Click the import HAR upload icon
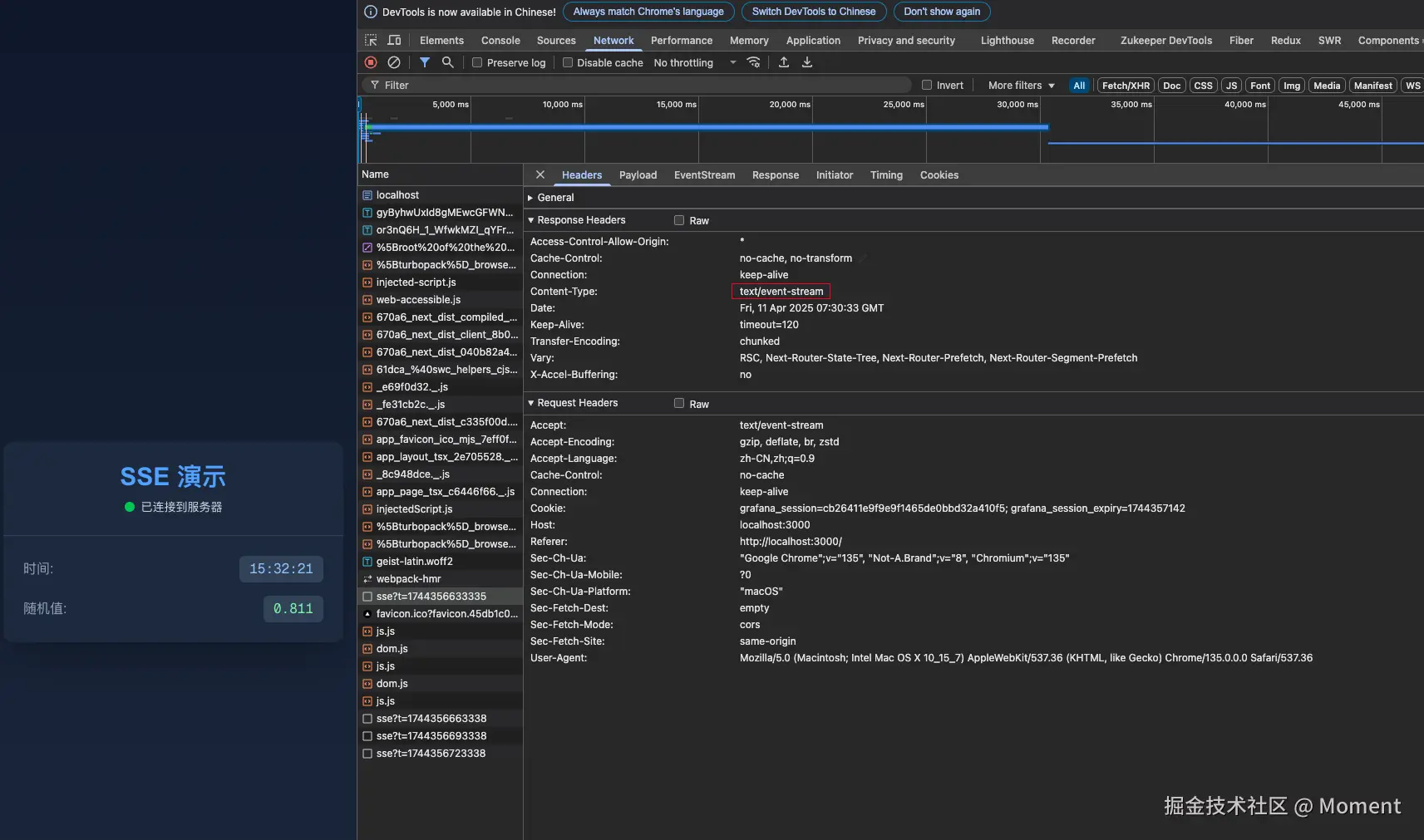This screenshot has width=1424, height=840. click(x=784, y=62)
